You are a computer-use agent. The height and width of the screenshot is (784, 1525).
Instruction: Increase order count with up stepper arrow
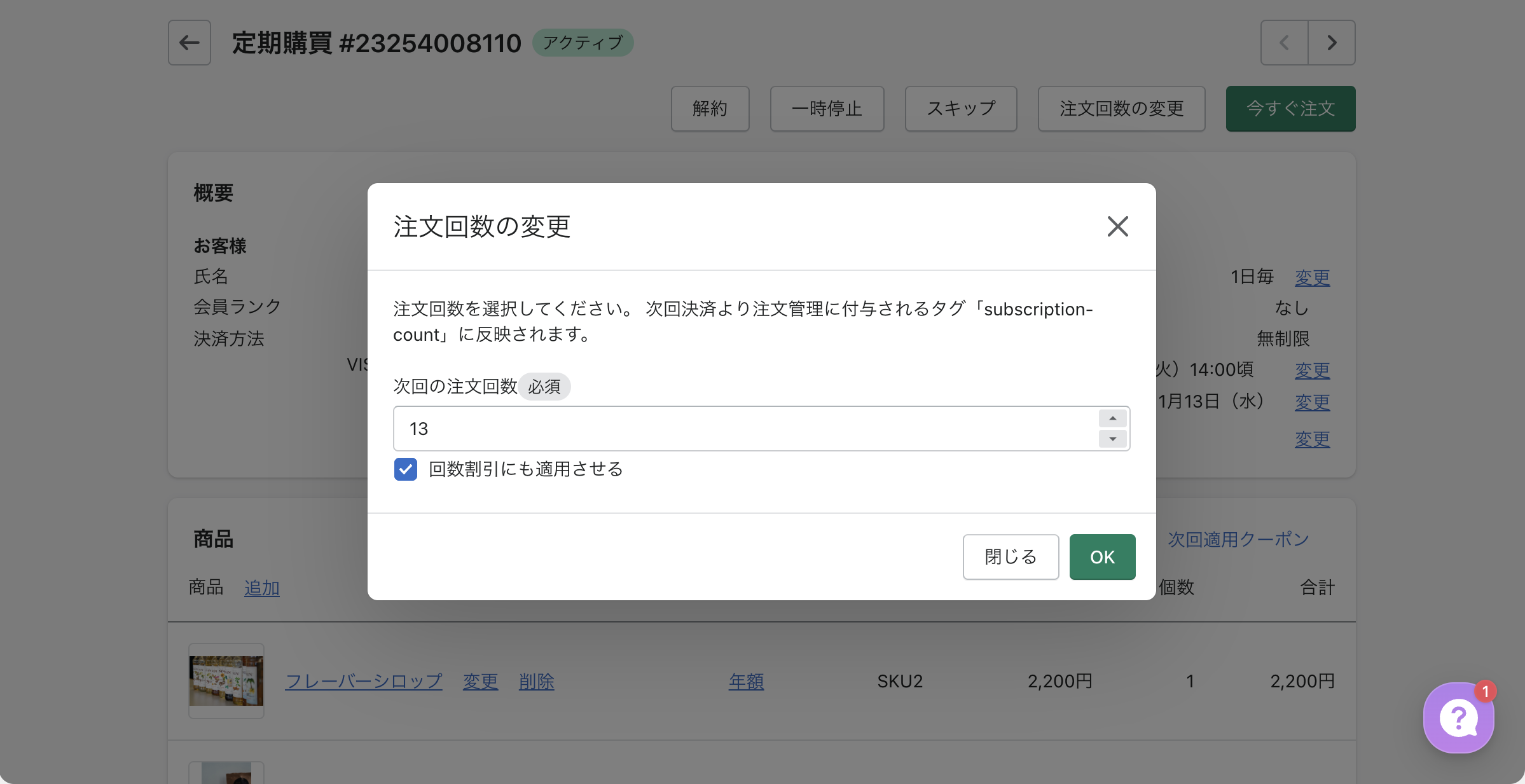tap(1112, 418)
